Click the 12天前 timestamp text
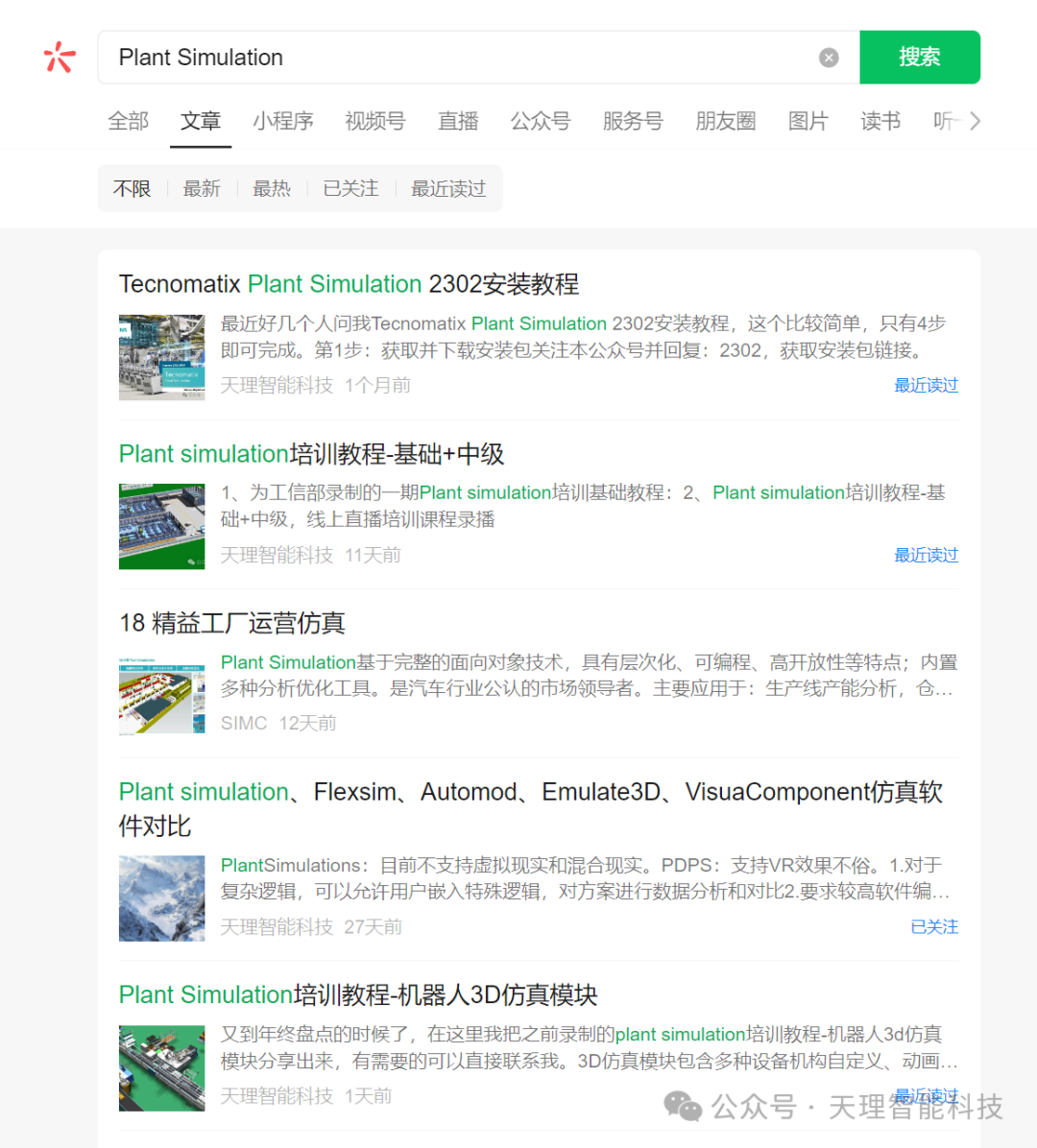Screen dimensions: 1037x1148 (307, 724)
